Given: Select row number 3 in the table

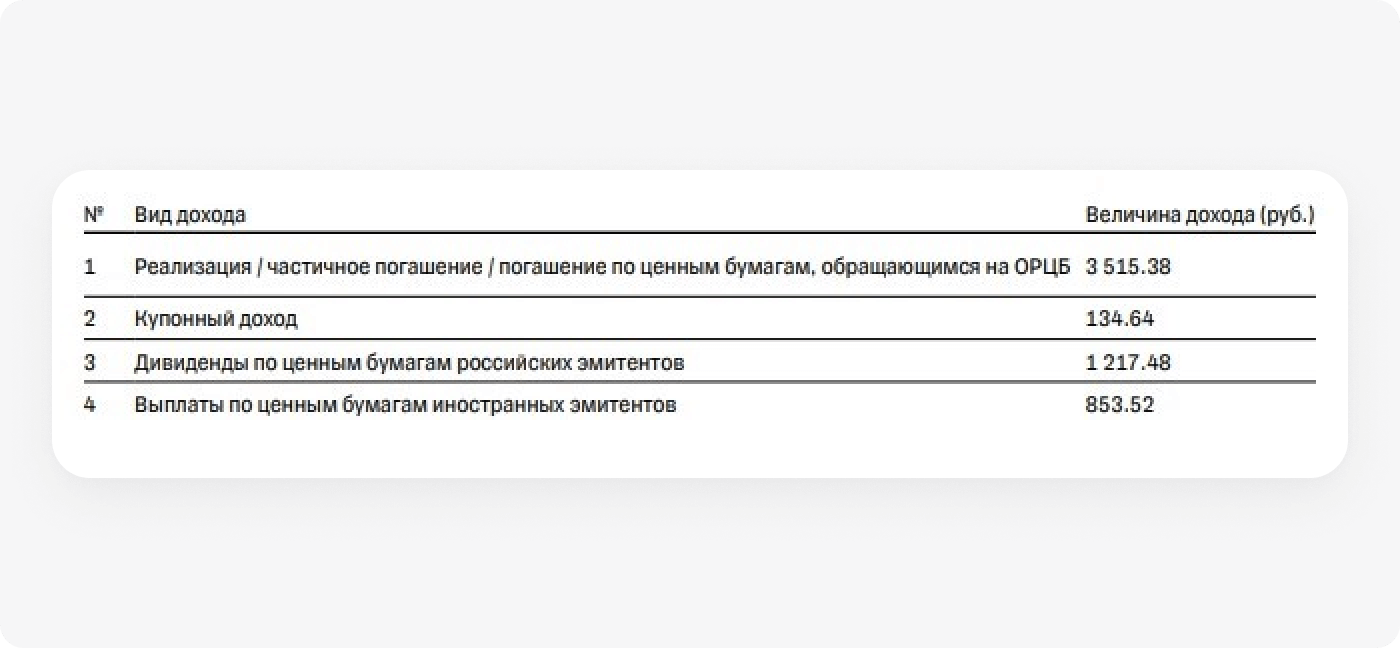Looking at the screenshot, I should (90, 363).
